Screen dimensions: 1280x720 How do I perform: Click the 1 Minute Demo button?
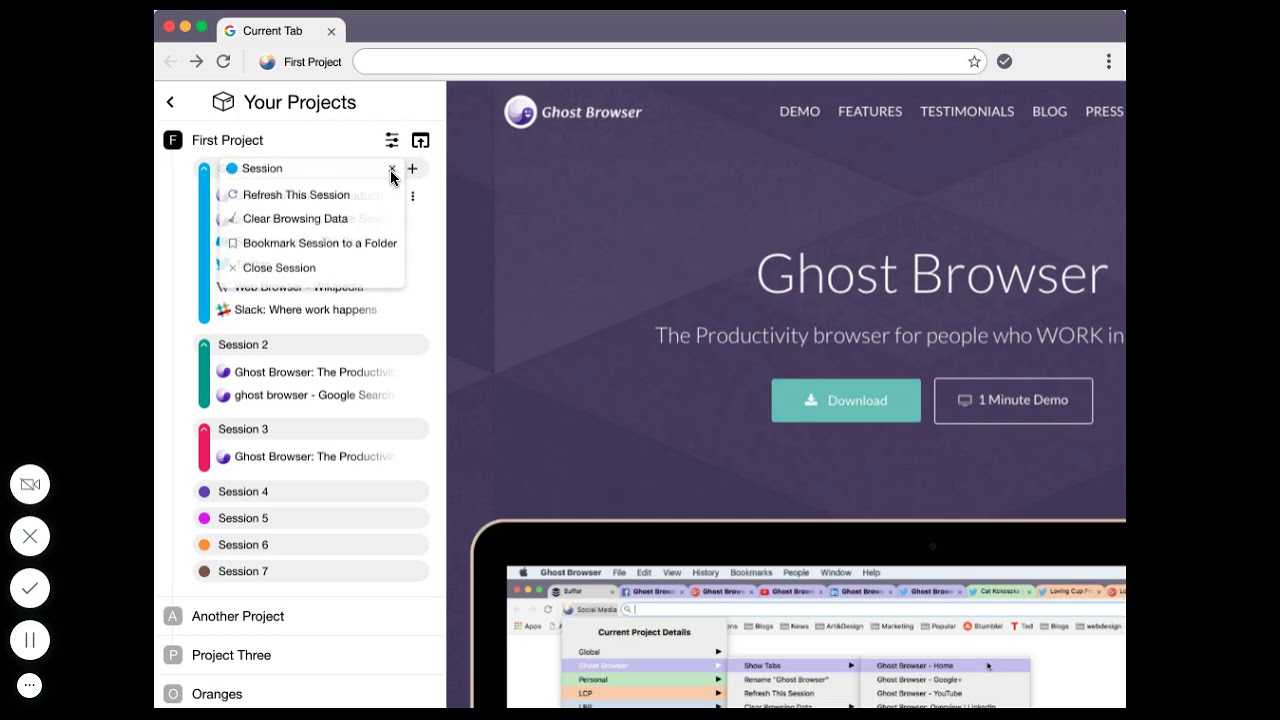[1013, 401]
